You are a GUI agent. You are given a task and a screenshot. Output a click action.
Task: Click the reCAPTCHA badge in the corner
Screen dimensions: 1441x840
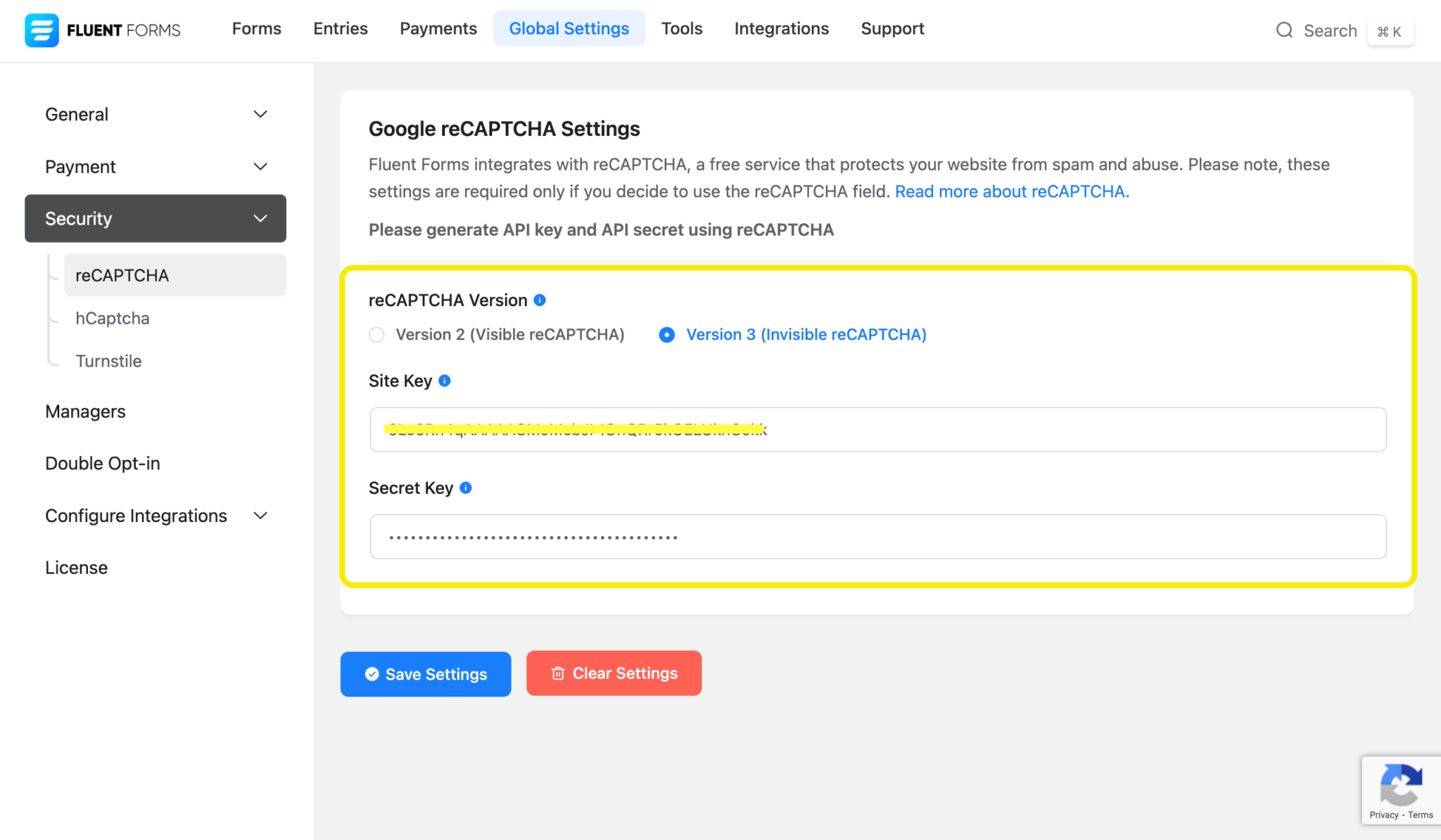click(x=1401, y=787)
